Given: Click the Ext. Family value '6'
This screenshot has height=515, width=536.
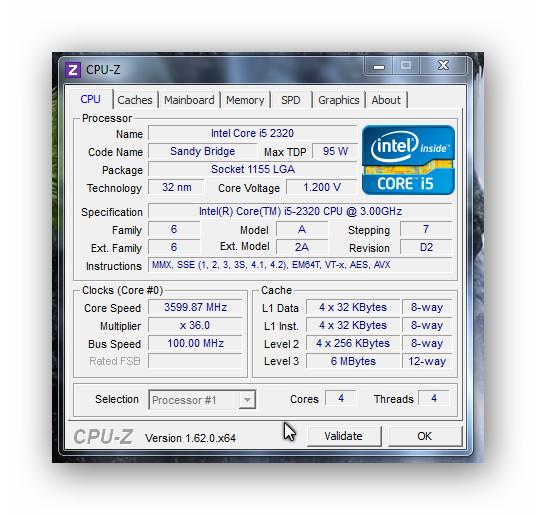Looking at the screenshot, I should point(174,247).
